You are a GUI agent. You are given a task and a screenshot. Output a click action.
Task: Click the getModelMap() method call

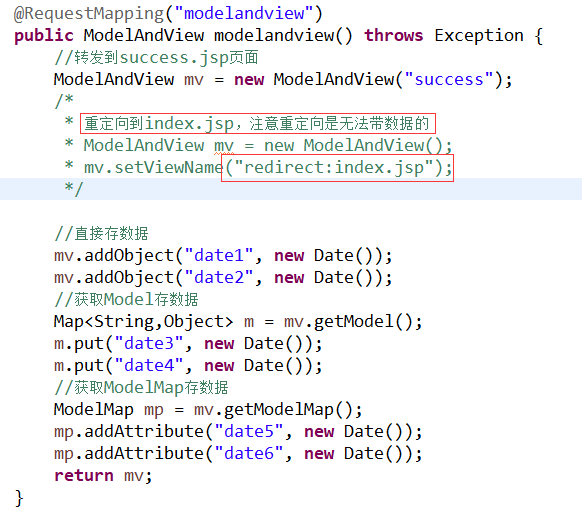pyautogui.click(x=288, y=410)
